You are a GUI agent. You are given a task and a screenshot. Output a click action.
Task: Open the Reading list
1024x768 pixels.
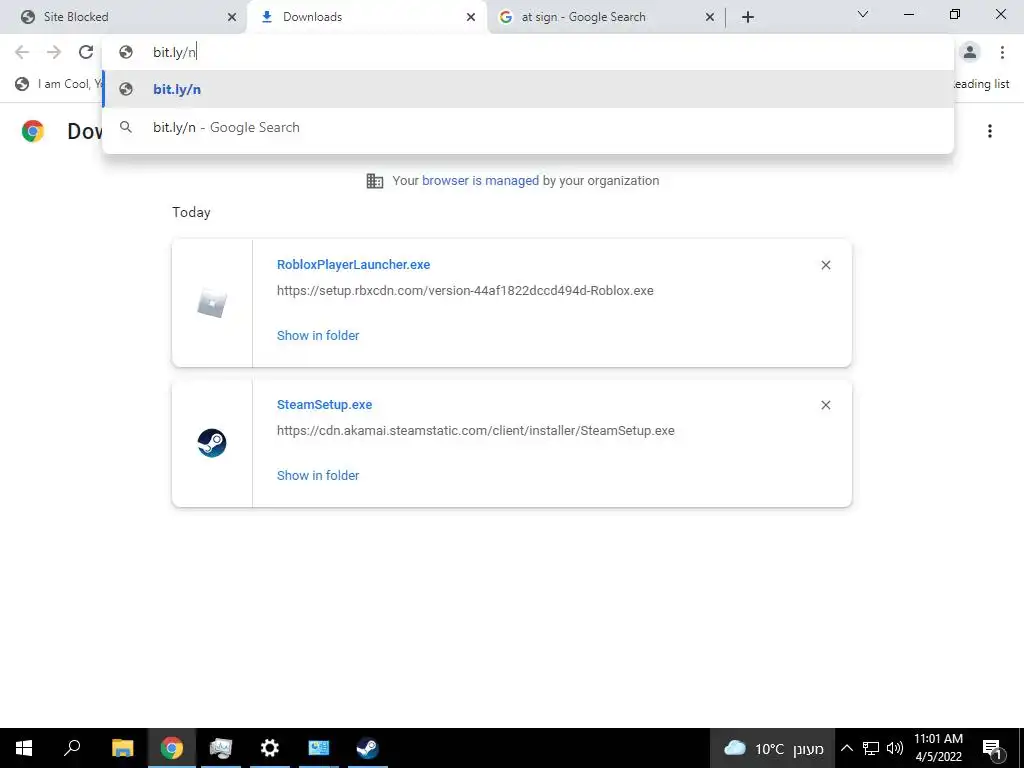click(x=980, y=84)
